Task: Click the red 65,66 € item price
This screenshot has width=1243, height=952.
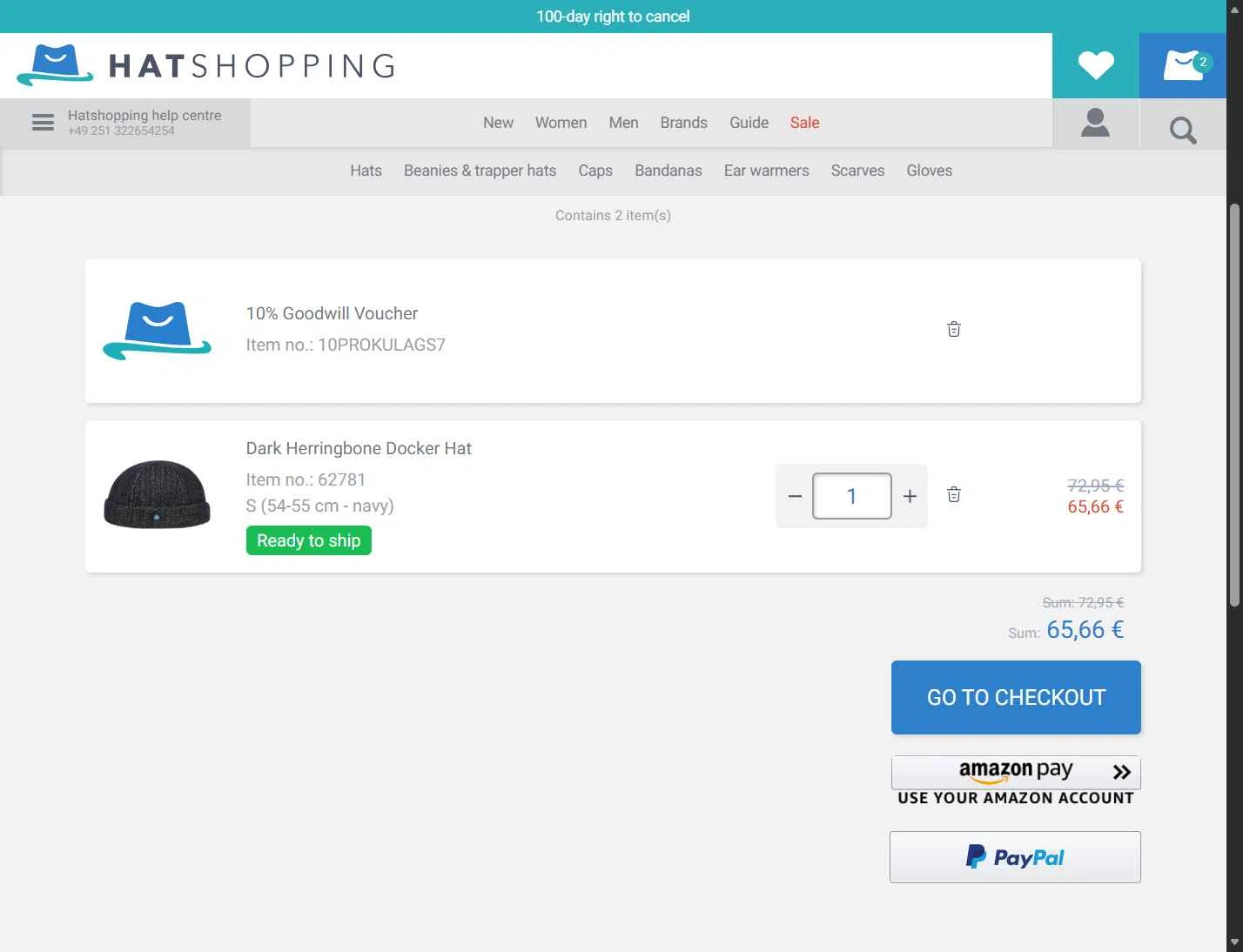Action: pyautogui.click(x=1095, y=506)
